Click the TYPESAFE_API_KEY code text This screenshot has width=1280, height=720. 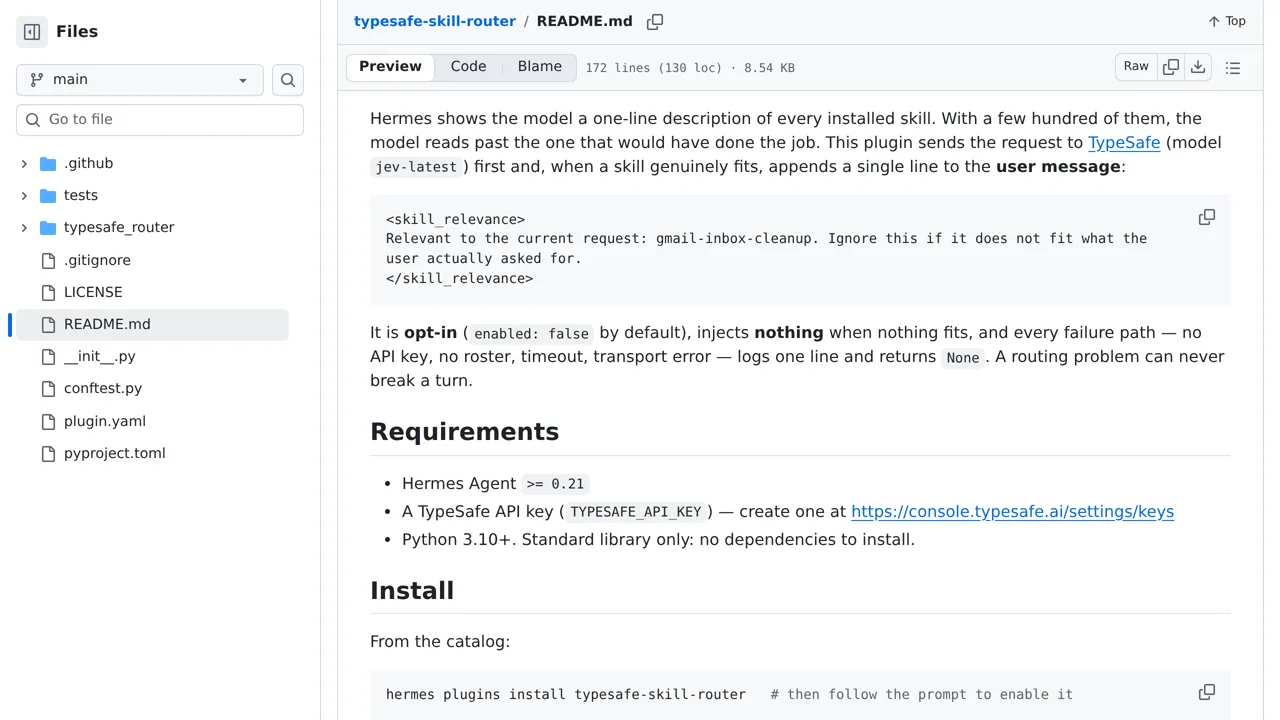[636, 512]
